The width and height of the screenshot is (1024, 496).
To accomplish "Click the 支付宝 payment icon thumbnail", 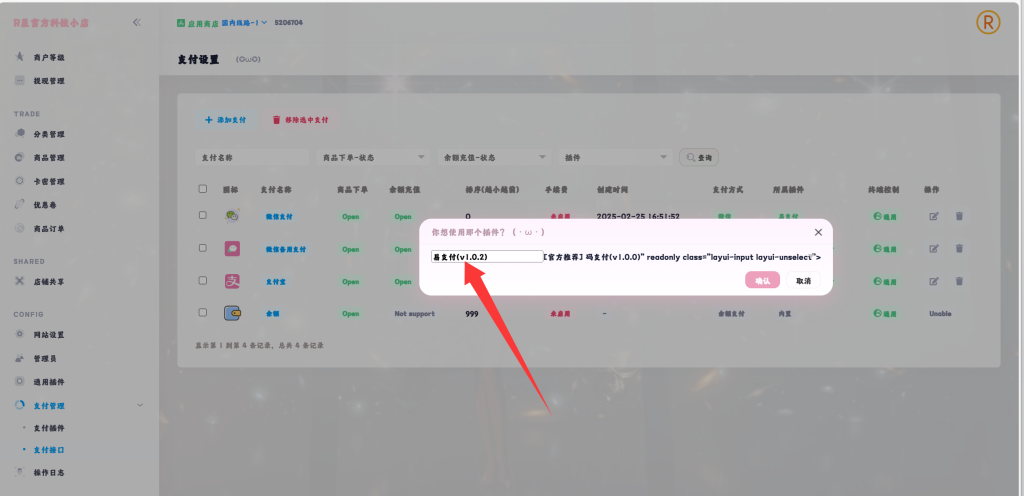I will tap(231, 281).
